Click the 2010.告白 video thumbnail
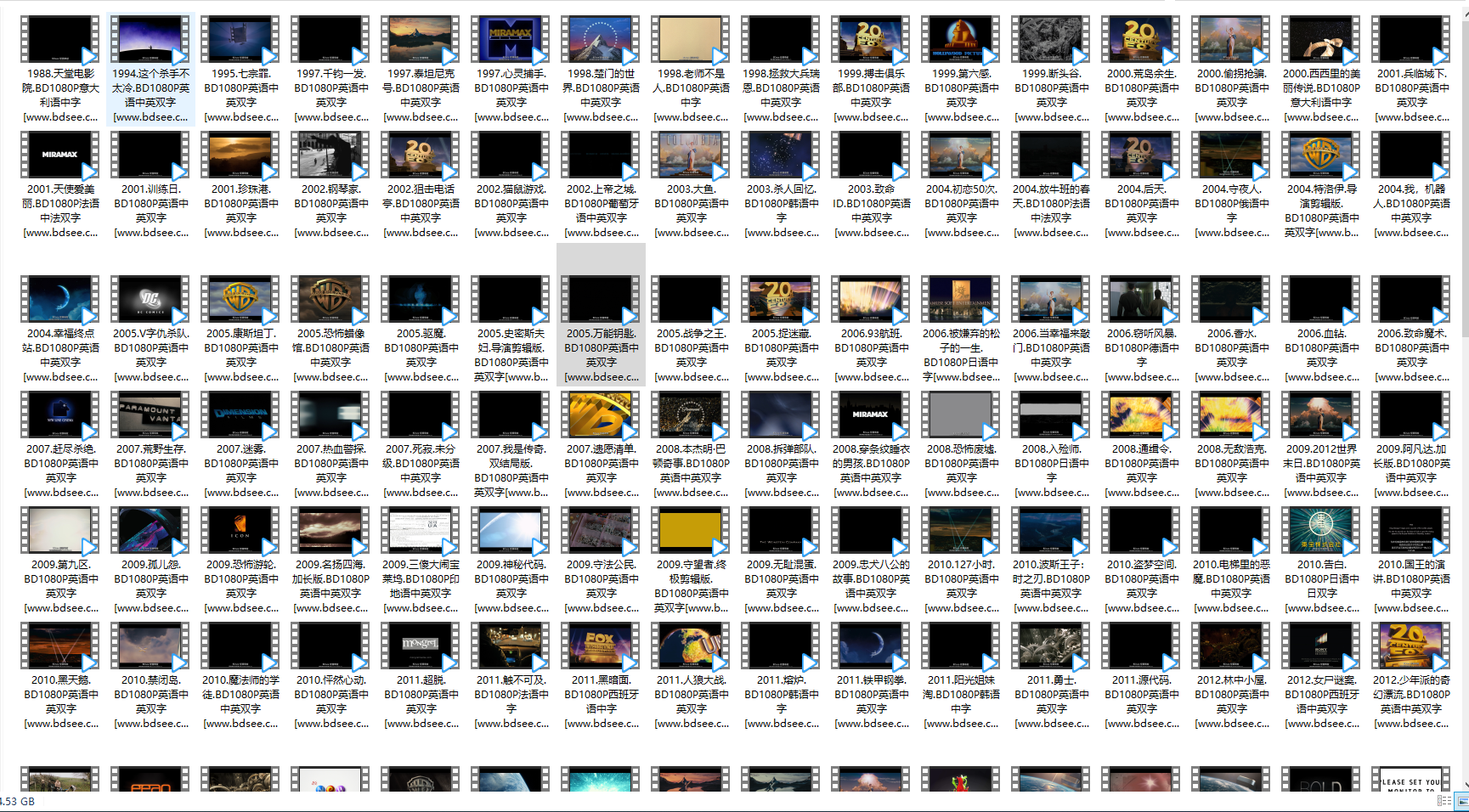Image resolution: width=1469 pixels, height=812 pixels. pyautogui.click(x=1321, y=530)
